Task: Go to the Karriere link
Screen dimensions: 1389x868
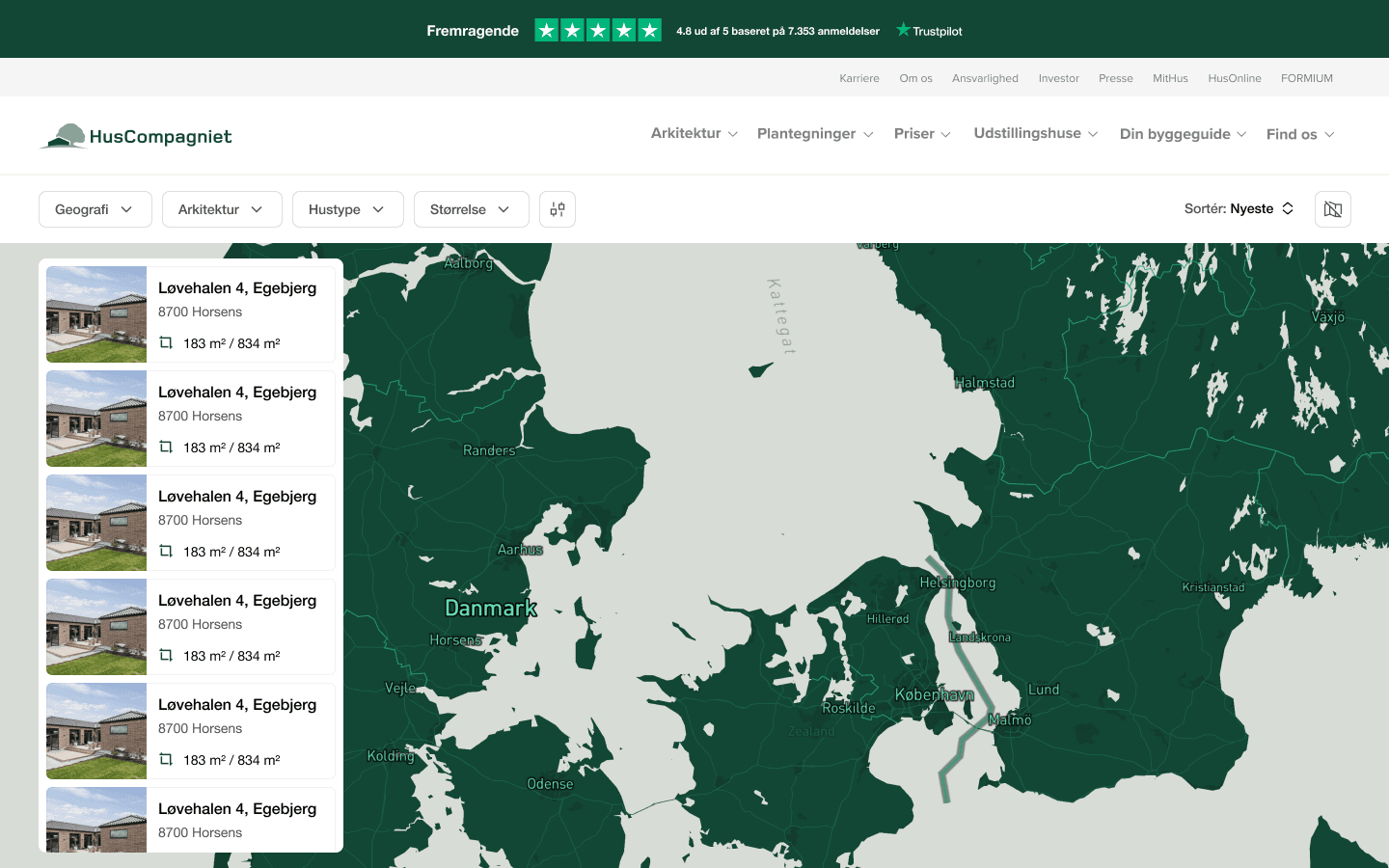Action: click(x=859, y=78)
